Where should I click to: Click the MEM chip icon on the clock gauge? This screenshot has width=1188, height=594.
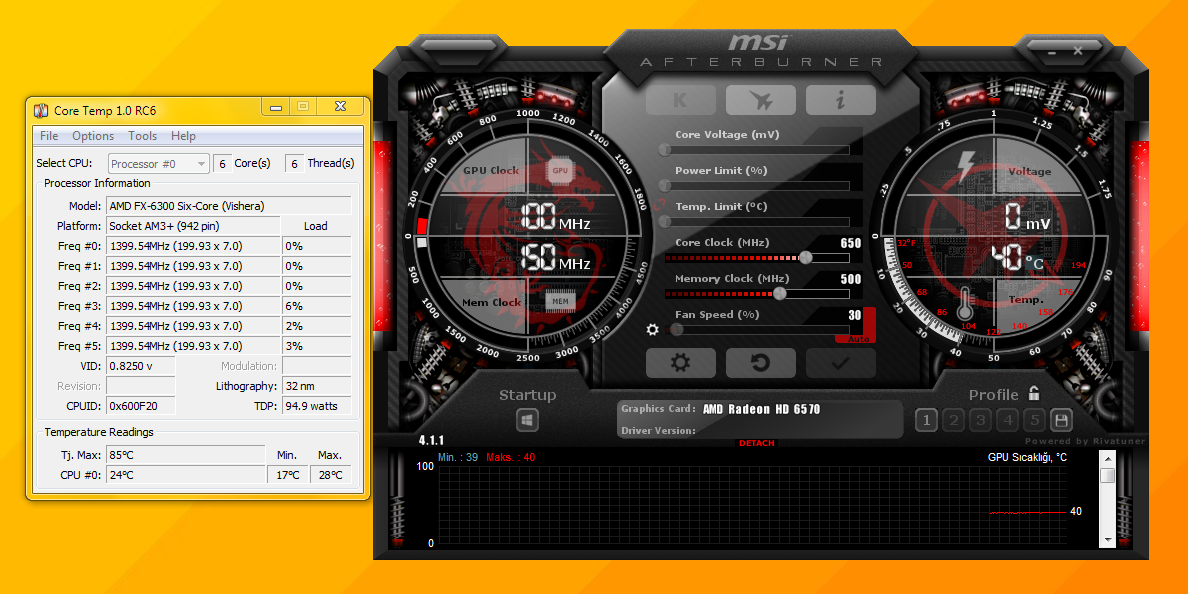click(560, 302)
